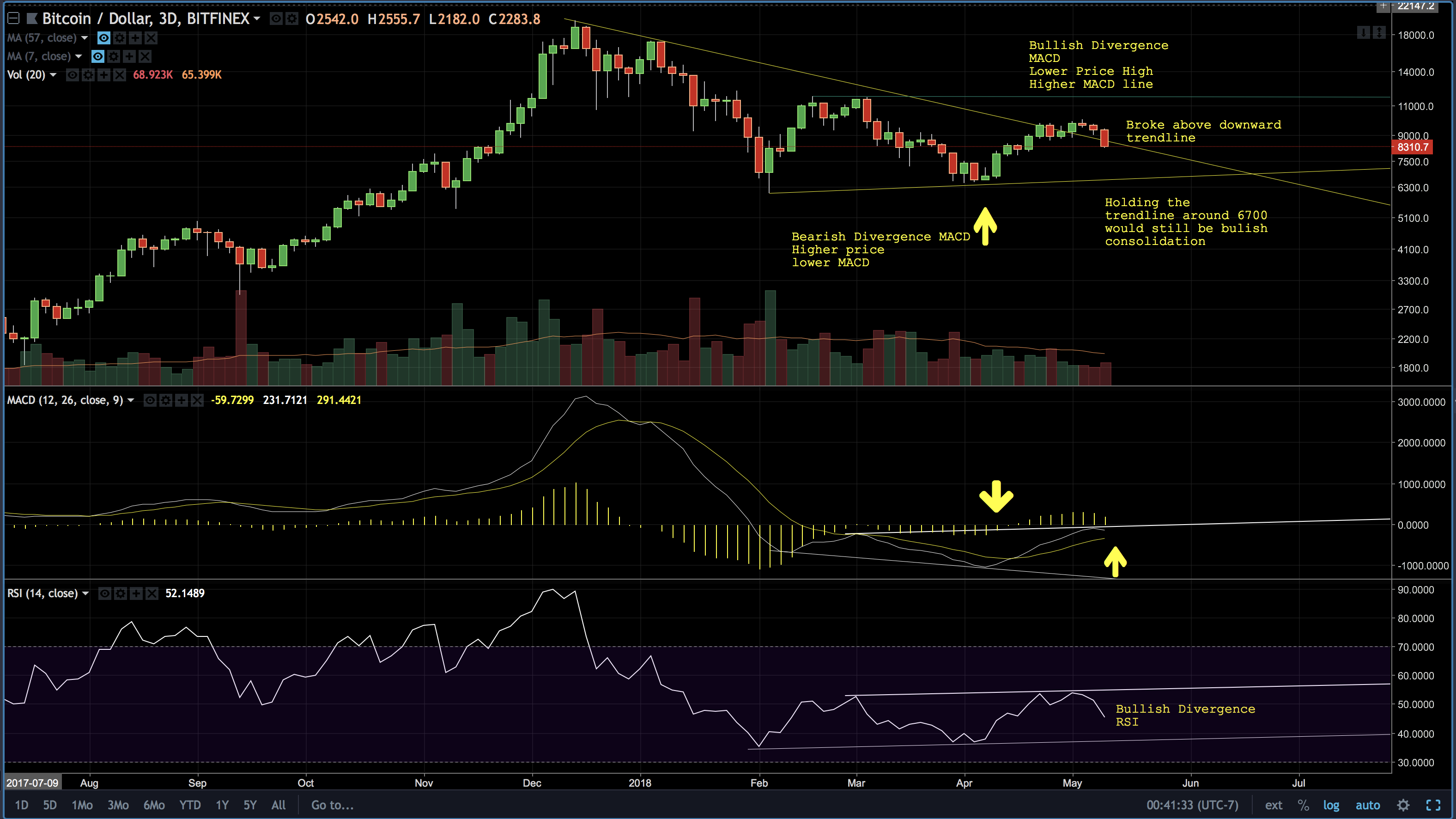Hide the MA (57, close) indicator
The image size is (1456, 819).
pos(104,38)
